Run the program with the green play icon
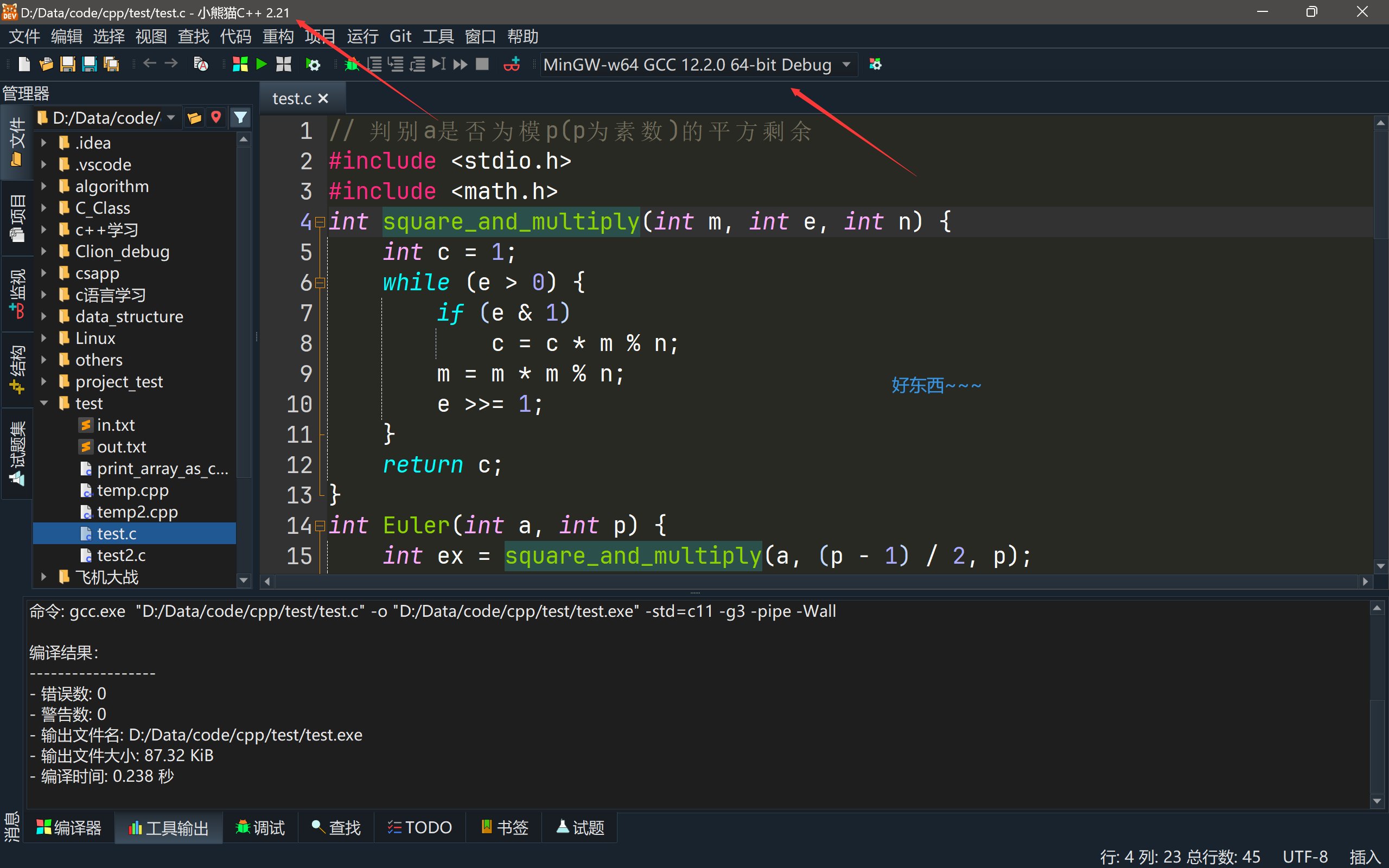 pos(262,65)
